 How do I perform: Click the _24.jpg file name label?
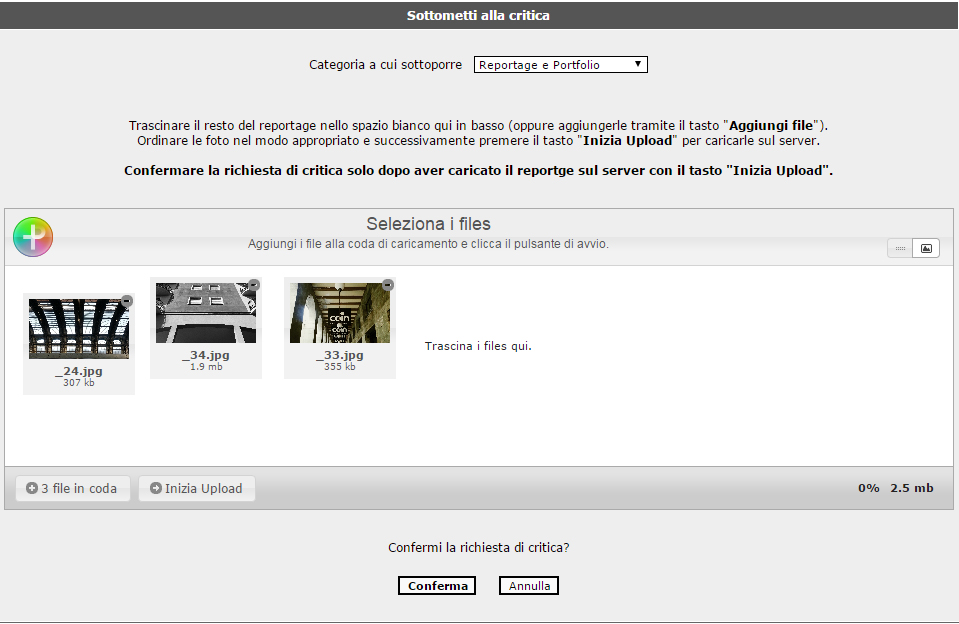tap(79, 371)
